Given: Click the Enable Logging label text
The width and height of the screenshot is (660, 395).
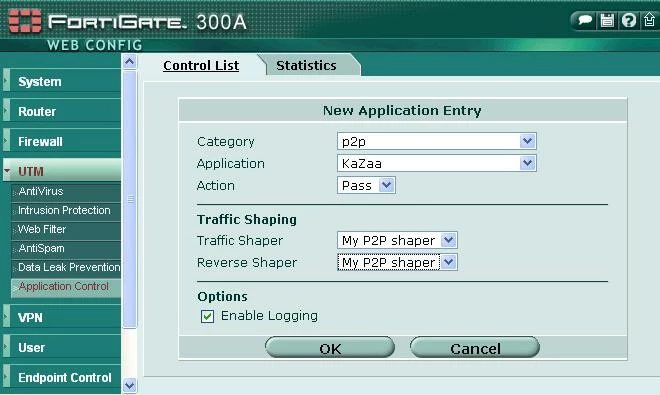Looking at the screenshot, I should tap(269, 316).
